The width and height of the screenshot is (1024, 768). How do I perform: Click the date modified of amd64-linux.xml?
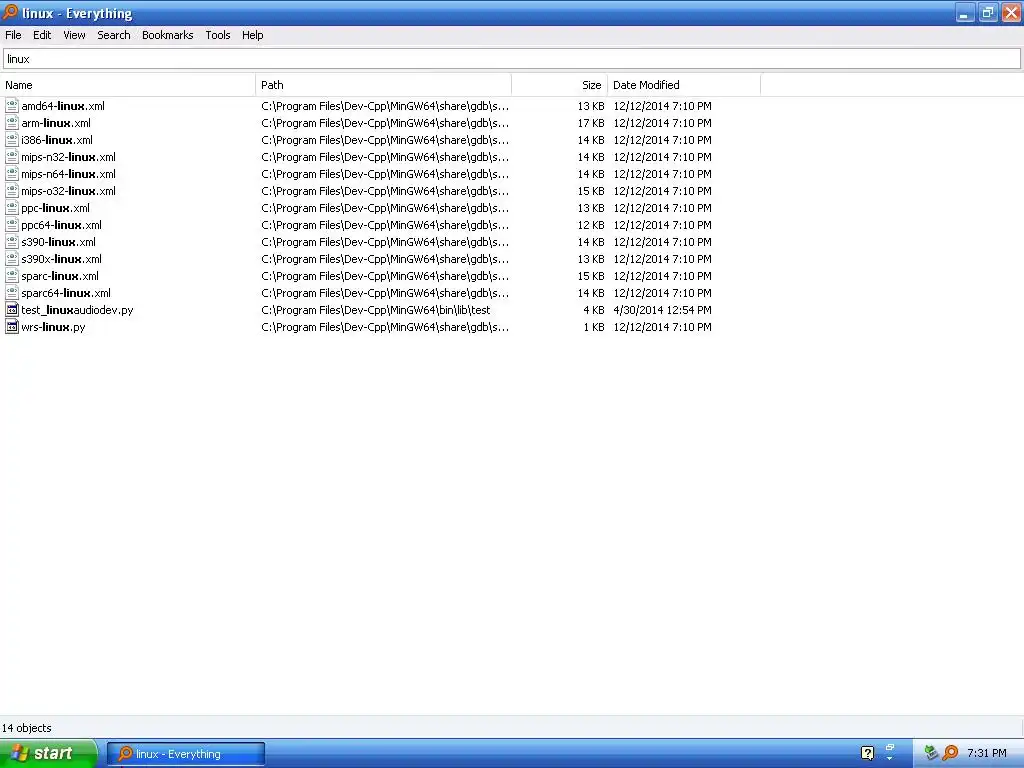tap(662, 106)
